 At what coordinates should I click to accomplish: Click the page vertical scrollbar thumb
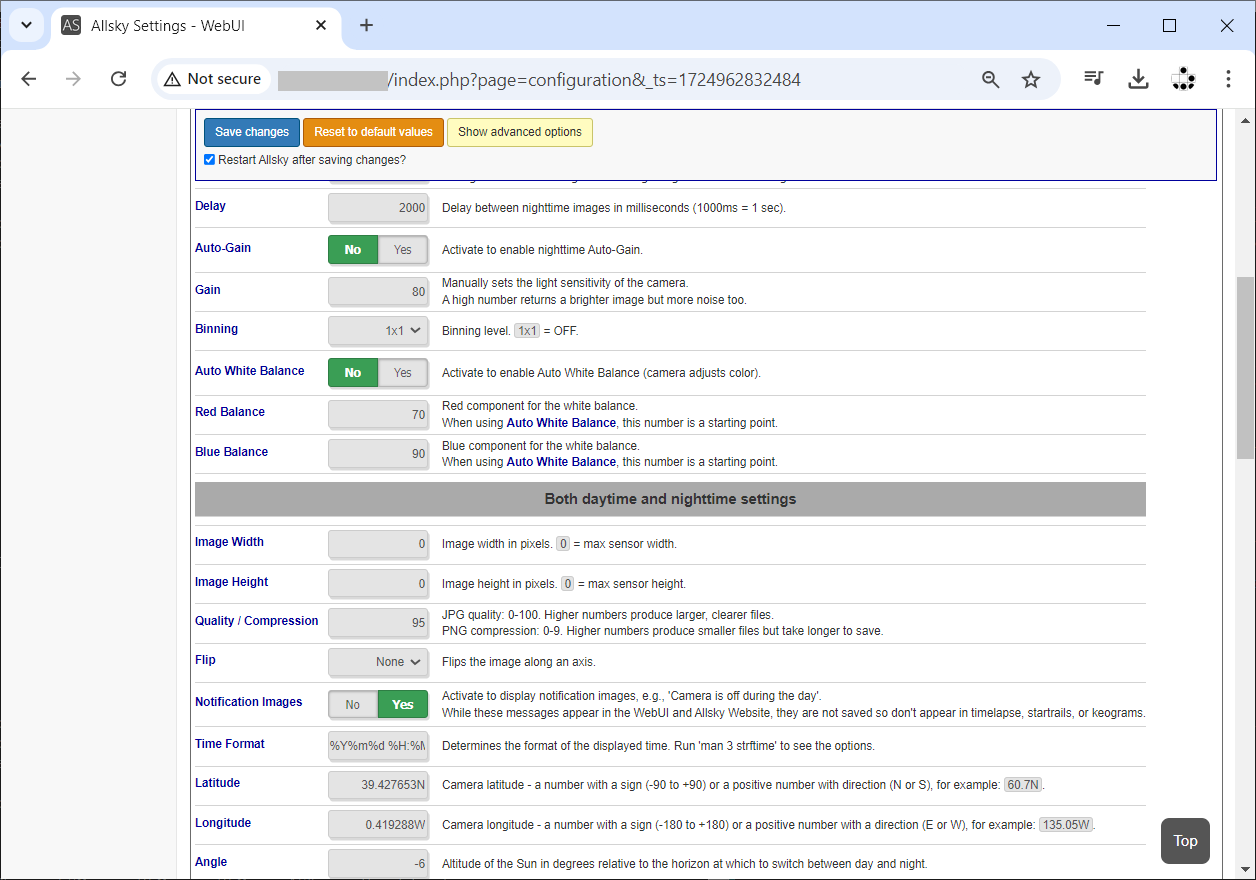click(1245, 366)
